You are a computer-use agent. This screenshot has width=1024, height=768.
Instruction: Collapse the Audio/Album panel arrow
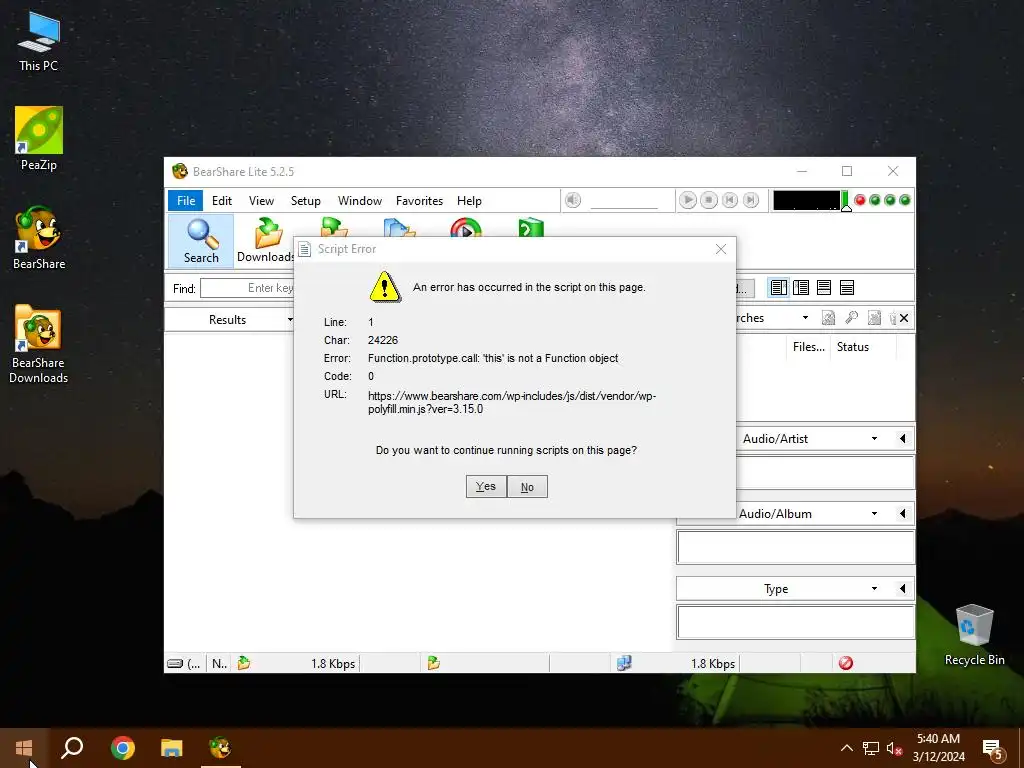[x=903, y=514]
